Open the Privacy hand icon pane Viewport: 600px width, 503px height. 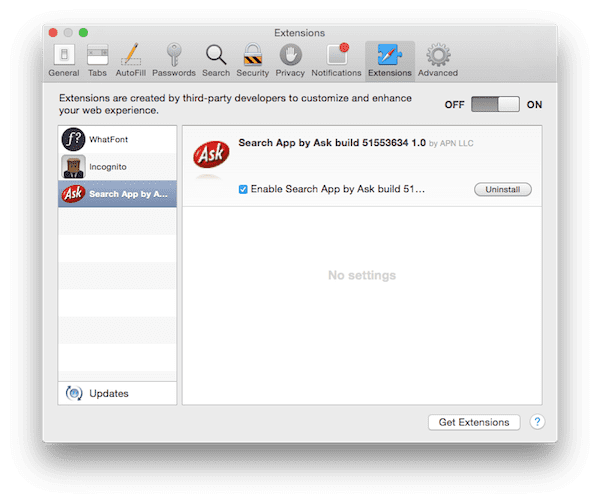(290, 59)
